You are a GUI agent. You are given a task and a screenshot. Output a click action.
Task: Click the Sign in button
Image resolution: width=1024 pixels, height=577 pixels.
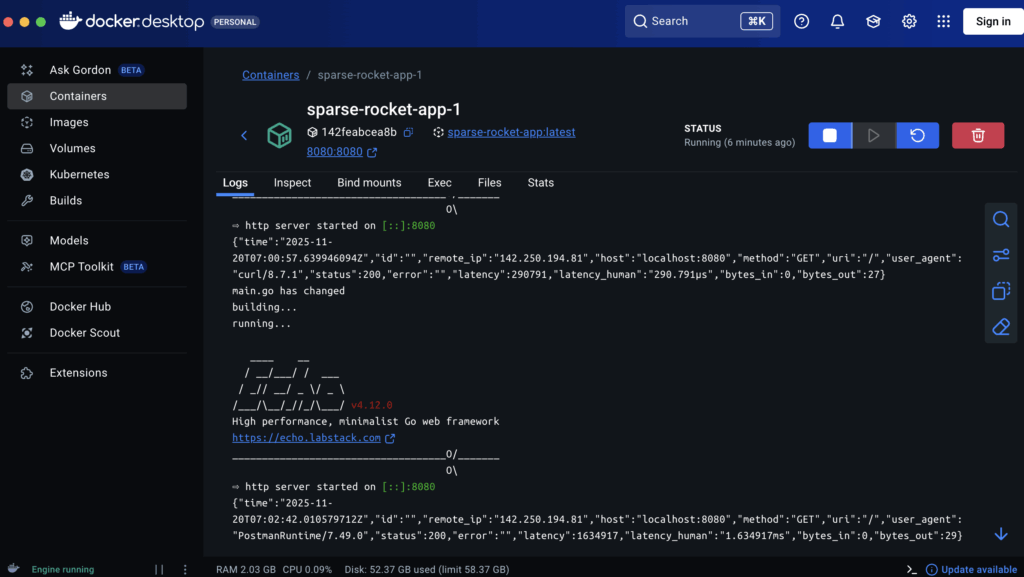coord(992,21)
